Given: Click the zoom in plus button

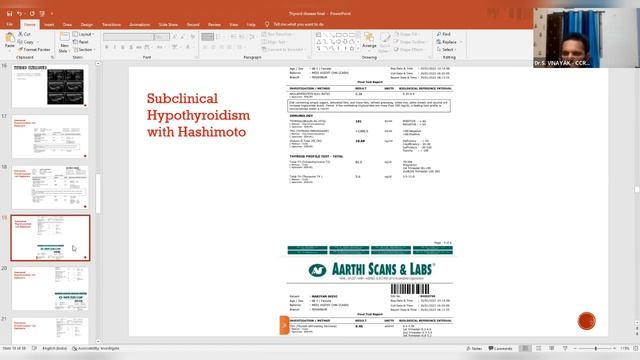Looking at the screenshot, I should 615,349.
